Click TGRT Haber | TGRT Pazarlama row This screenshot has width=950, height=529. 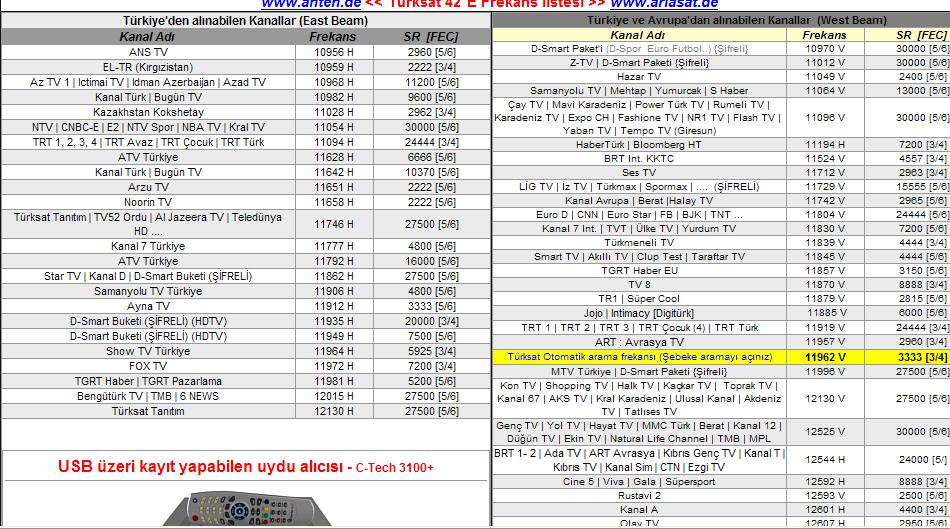(x=246, y=381)
